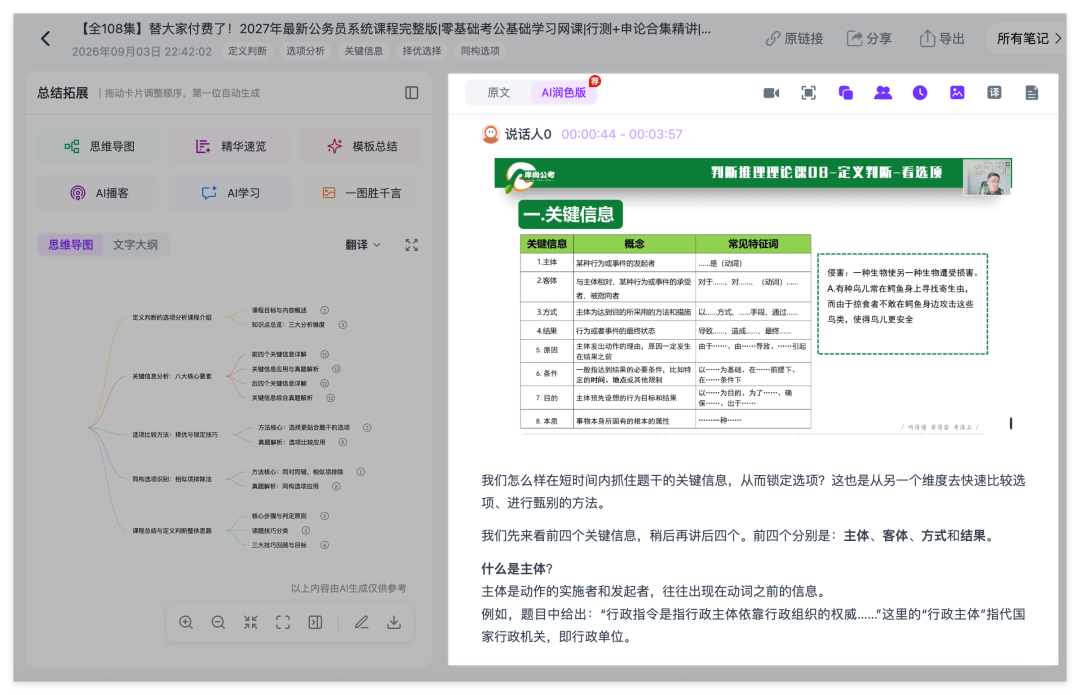This screenshot has height=695, width=1080.
Task: Click the document file icon
Action: coord(1031,93)
